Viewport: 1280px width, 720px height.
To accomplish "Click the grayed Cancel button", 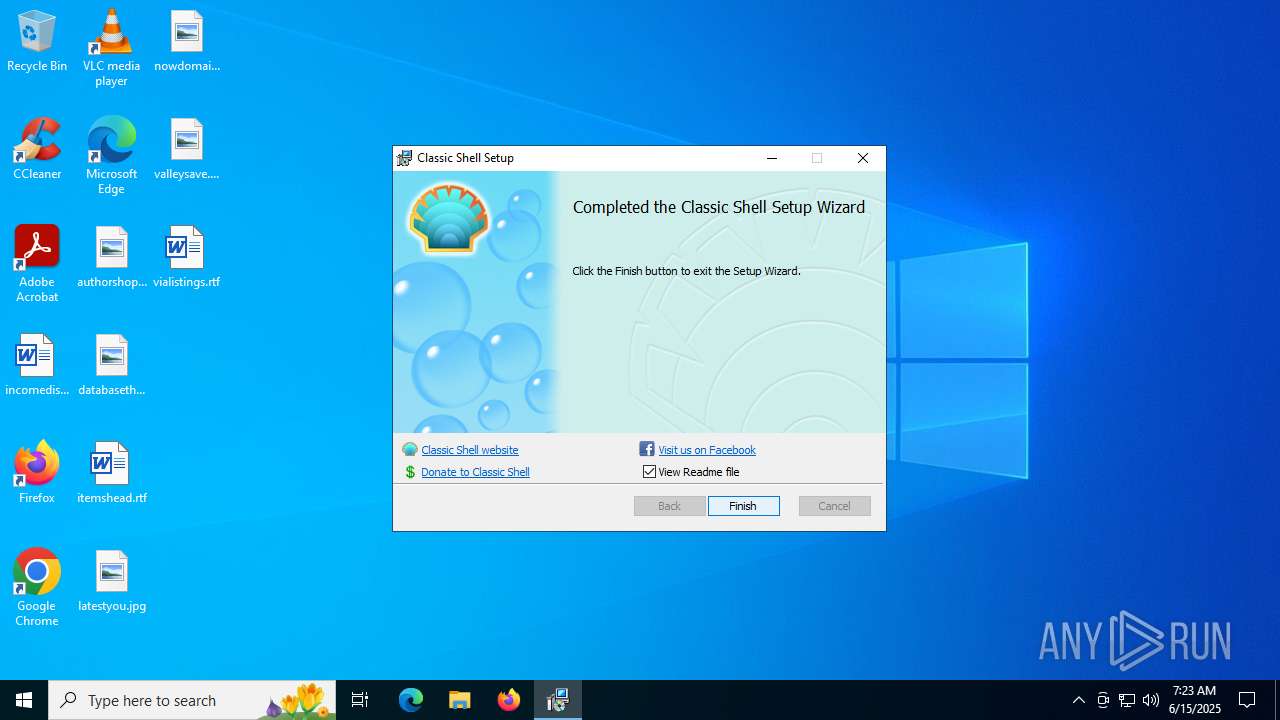I will 834,506.
